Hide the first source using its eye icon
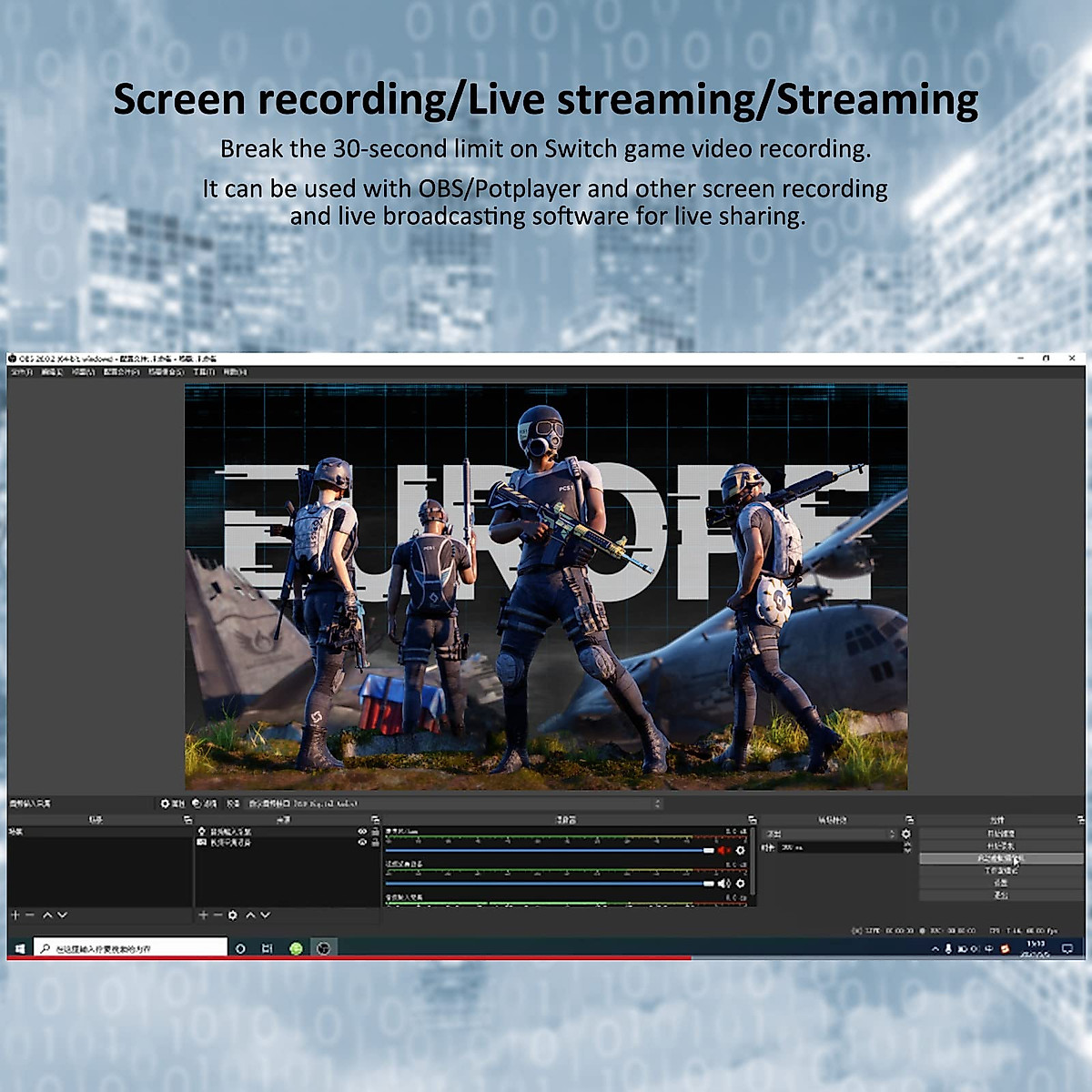This screenshot has height=1092, width=1092. point(363,832)
